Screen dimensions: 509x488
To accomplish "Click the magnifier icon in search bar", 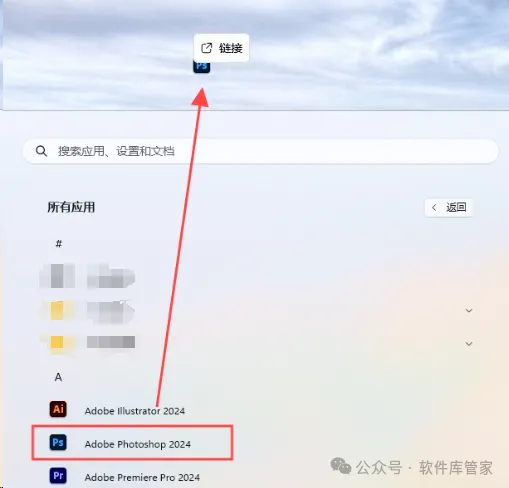I will 41,151.
